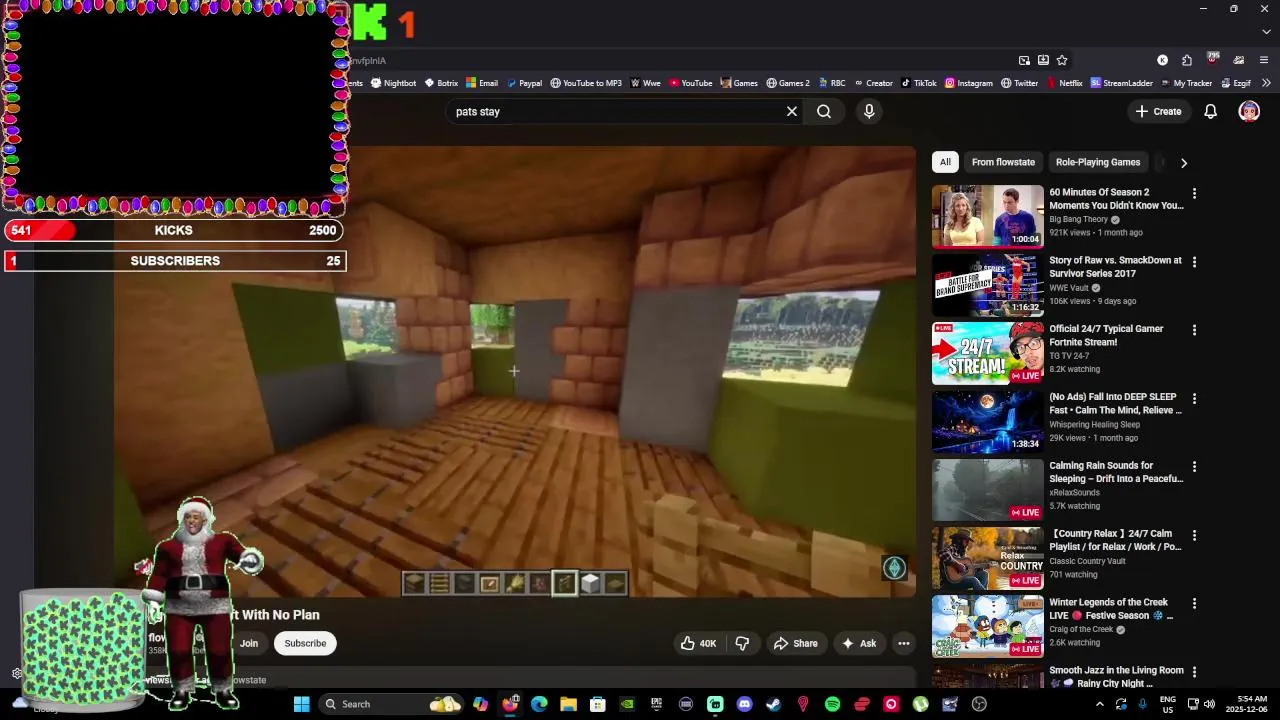Click the Create button

point(1158,112)
